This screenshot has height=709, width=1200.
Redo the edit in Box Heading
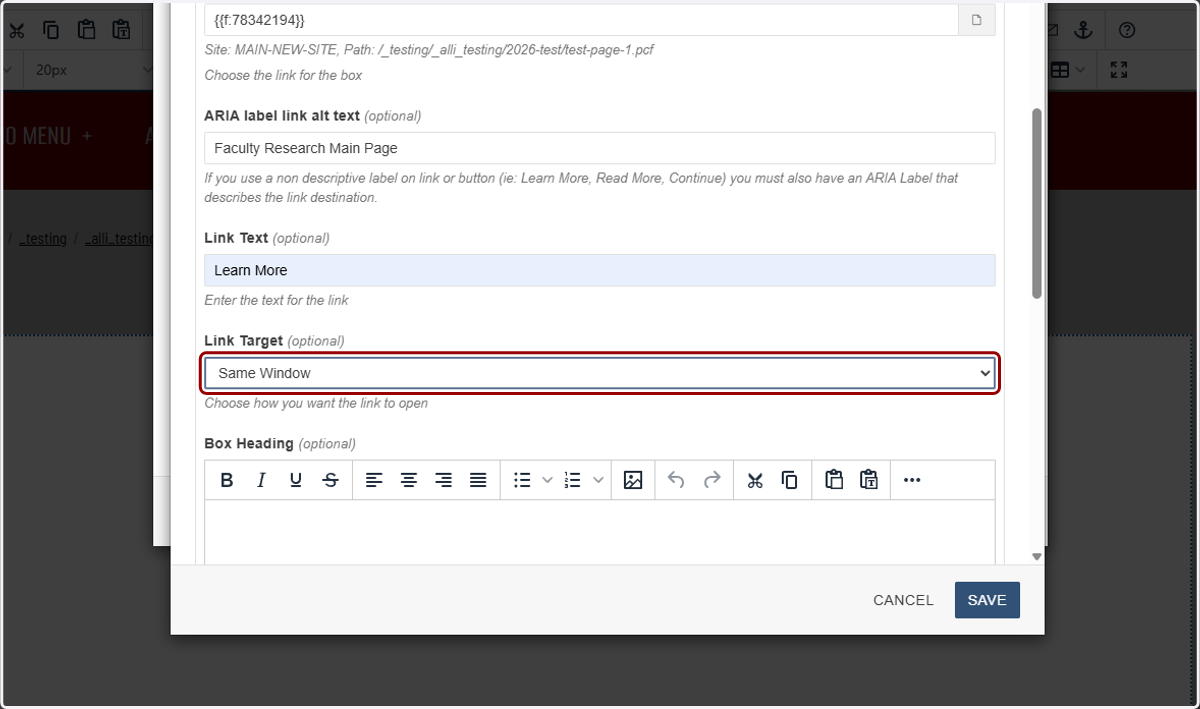(712, 480)
